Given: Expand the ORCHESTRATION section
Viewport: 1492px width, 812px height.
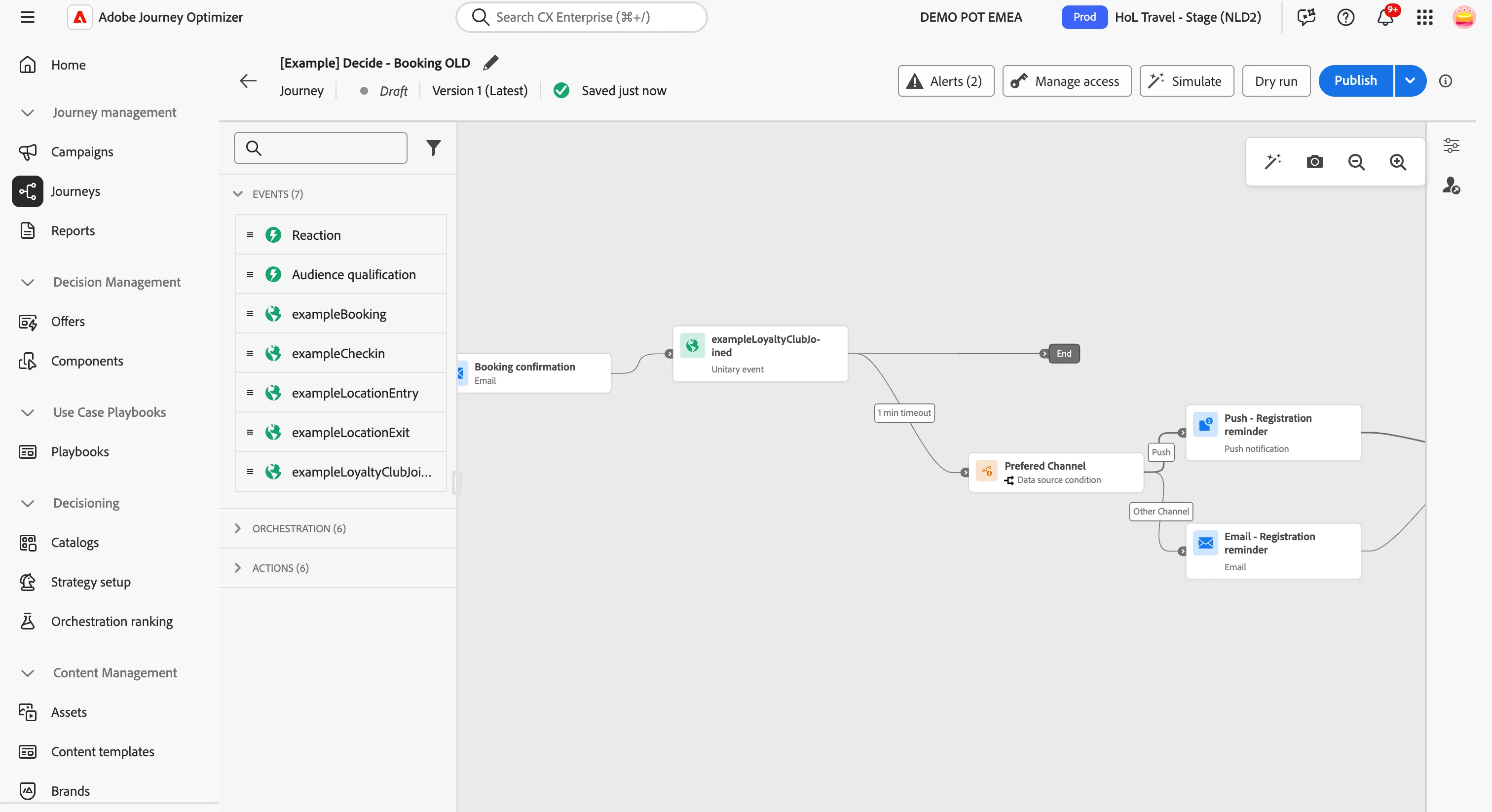Looking at the screenshot, I should (x=237, y=529).
